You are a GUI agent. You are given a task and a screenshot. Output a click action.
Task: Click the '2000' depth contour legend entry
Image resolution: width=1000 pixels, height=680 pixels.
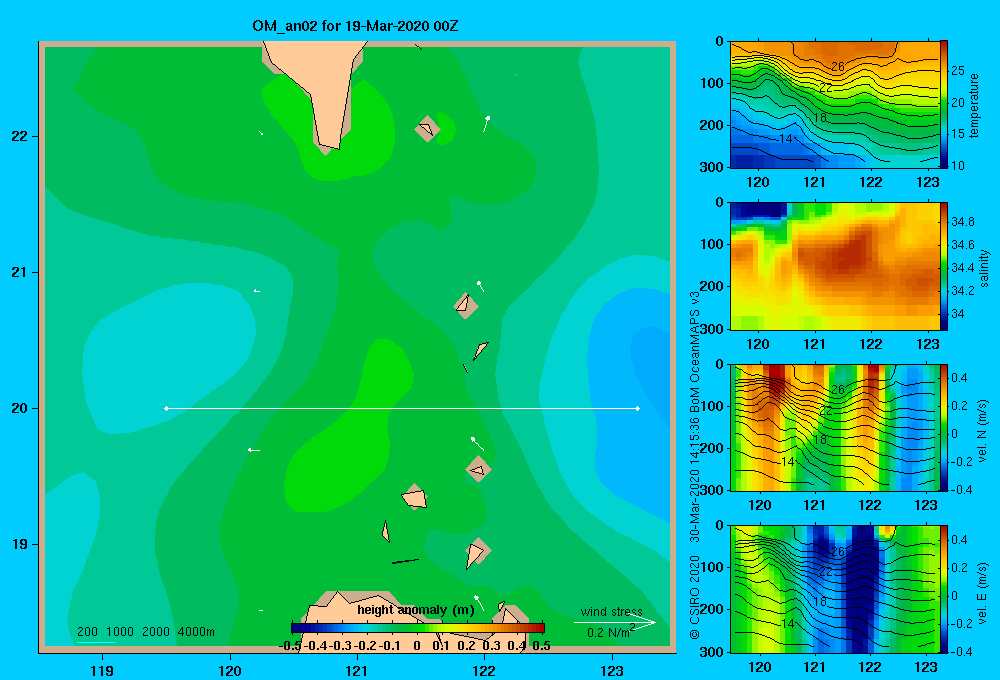pos(156,632)
